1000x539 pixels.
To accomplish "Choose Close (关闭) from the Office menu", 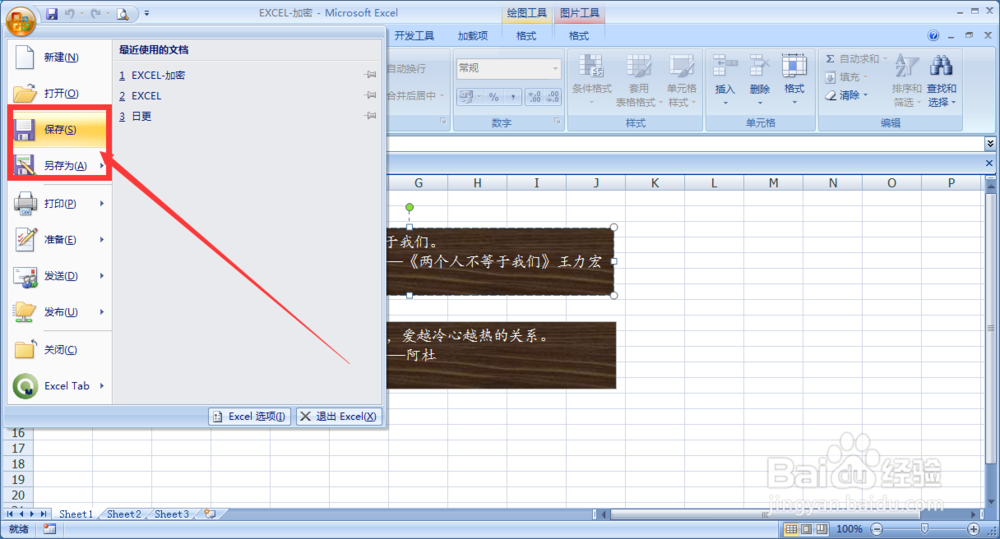I will point(61,350).
